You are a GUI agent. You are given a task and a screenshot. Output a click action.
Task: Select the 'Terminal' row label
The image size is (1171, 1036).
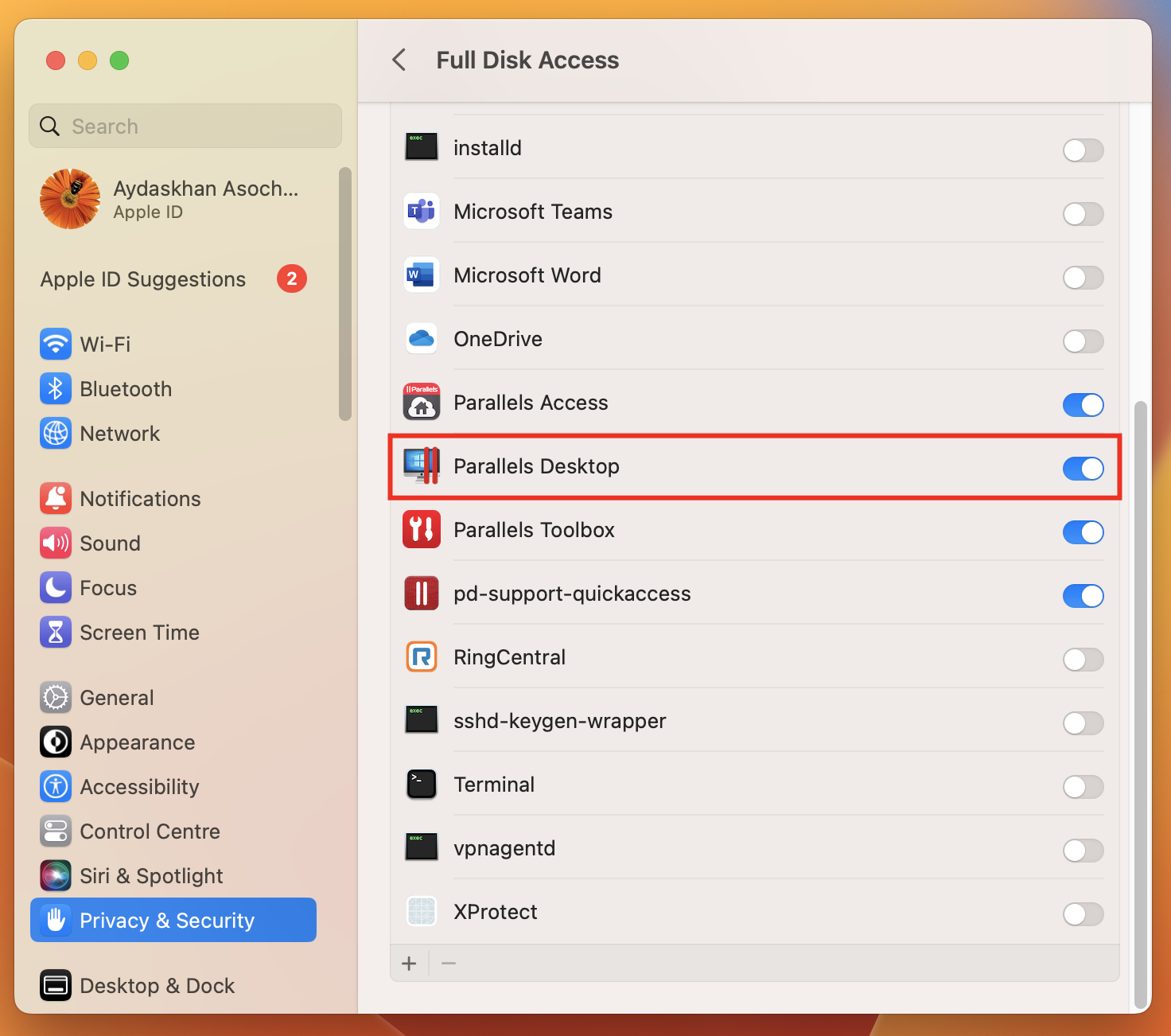coord(494,785)
